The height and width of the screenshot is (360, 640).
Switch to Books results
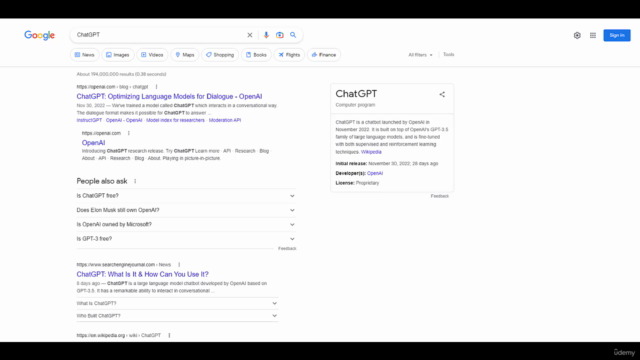256,55
